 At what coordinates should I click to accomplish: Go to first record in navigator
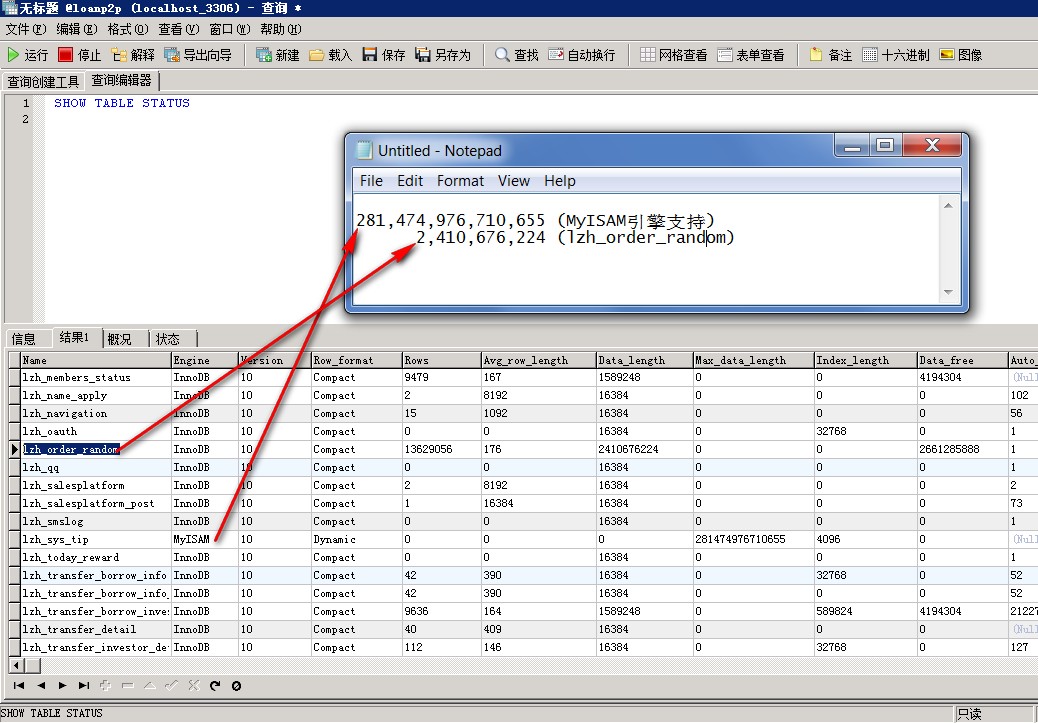(19, 685)
